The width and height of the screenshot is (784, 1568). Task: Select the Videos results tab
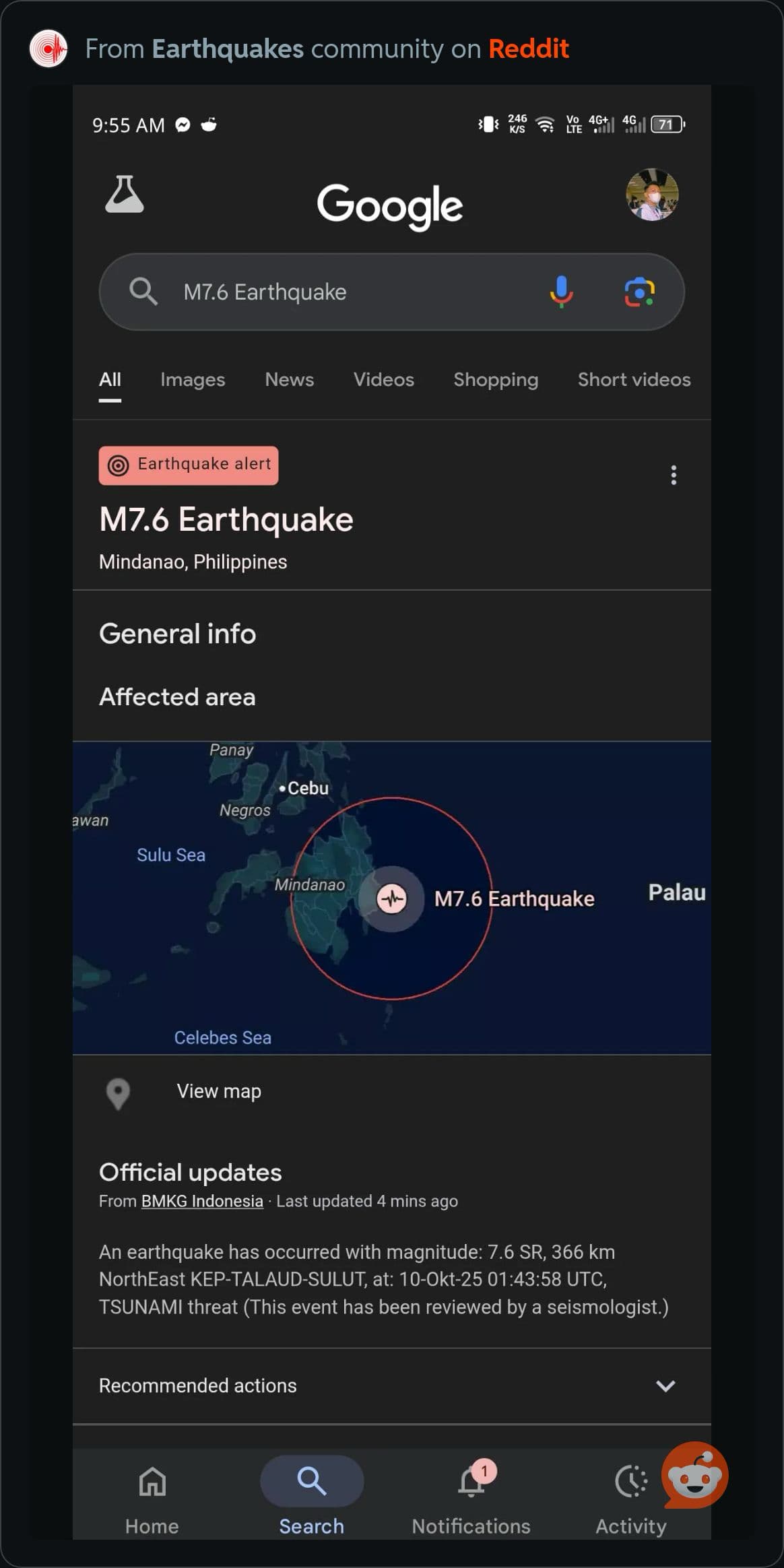pyautogui.click(x=383, y=380)
